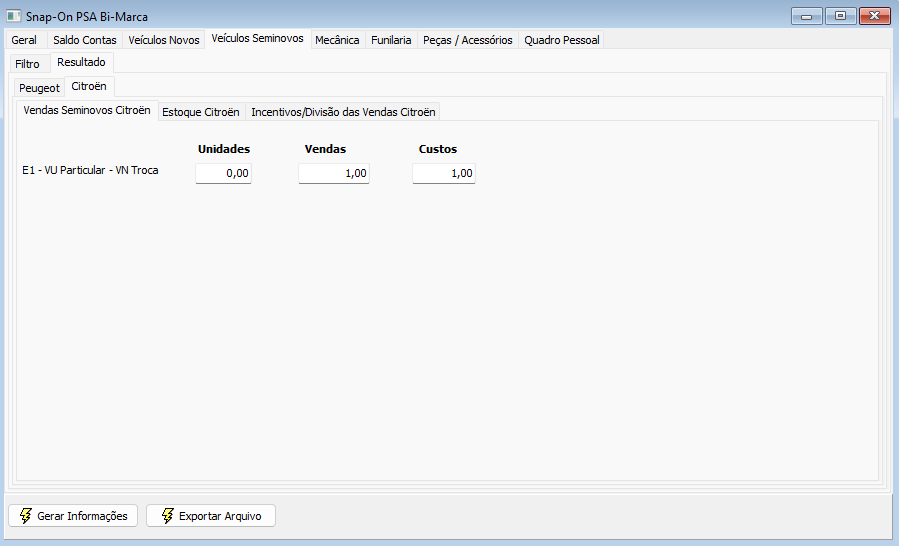
Task: Click the lightning icon on Exportar Arquivo
Action: pyautogui.click(x=167, y=516)
